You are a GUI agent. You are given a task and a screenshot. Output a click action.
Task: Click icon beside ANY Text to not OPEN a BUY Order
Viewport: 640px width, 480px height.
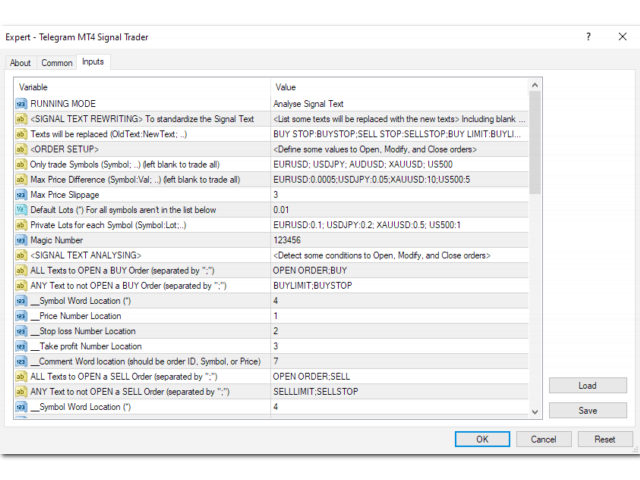(x=21, y=286)
